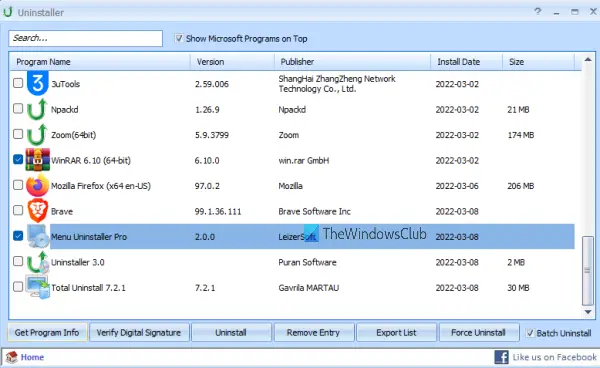This screenshot has width=600, height=368.
Task: Click the list scrollbar up arrow
Action: pyautogui.click(x=588, y=59)
